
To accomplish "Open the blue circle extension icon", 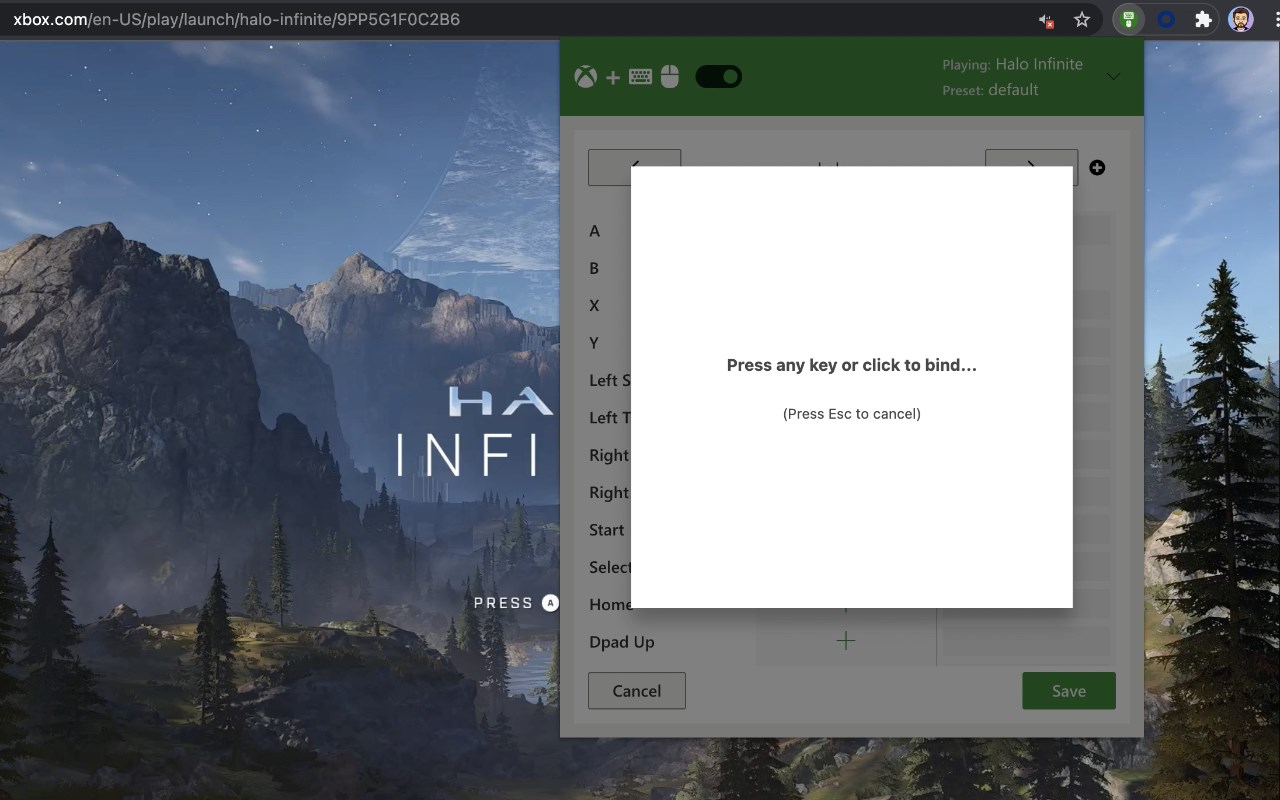I will [1166, 20].
